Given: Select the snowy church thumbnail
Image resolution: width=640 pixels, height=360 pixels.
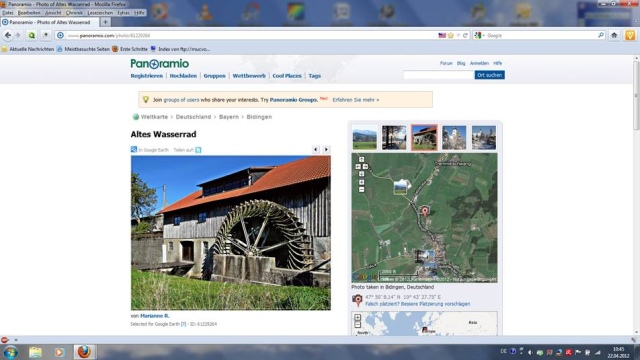Looking at the screenshot, I should (x=454, y=138).
